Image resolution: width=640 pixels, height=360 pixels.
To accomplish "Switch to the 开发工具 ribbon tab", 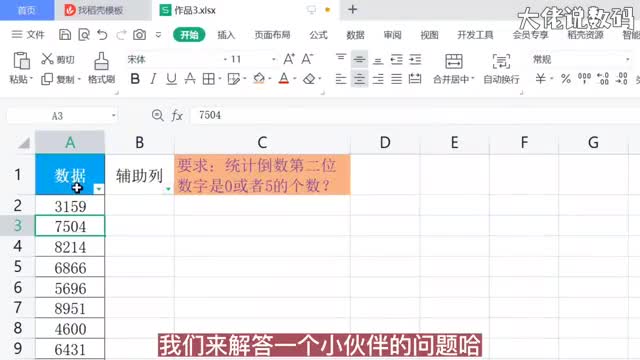I will 475,35.
